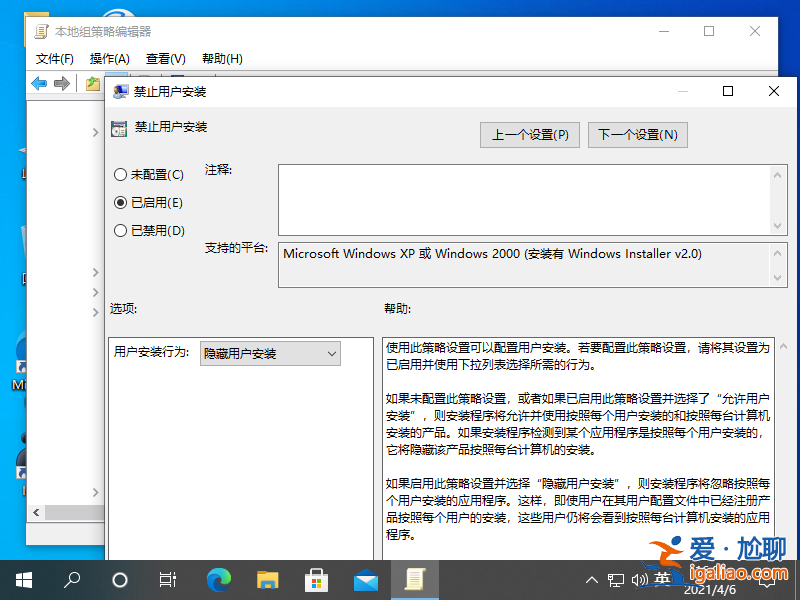Open File Explorer from the taskbar

point(267,580)
